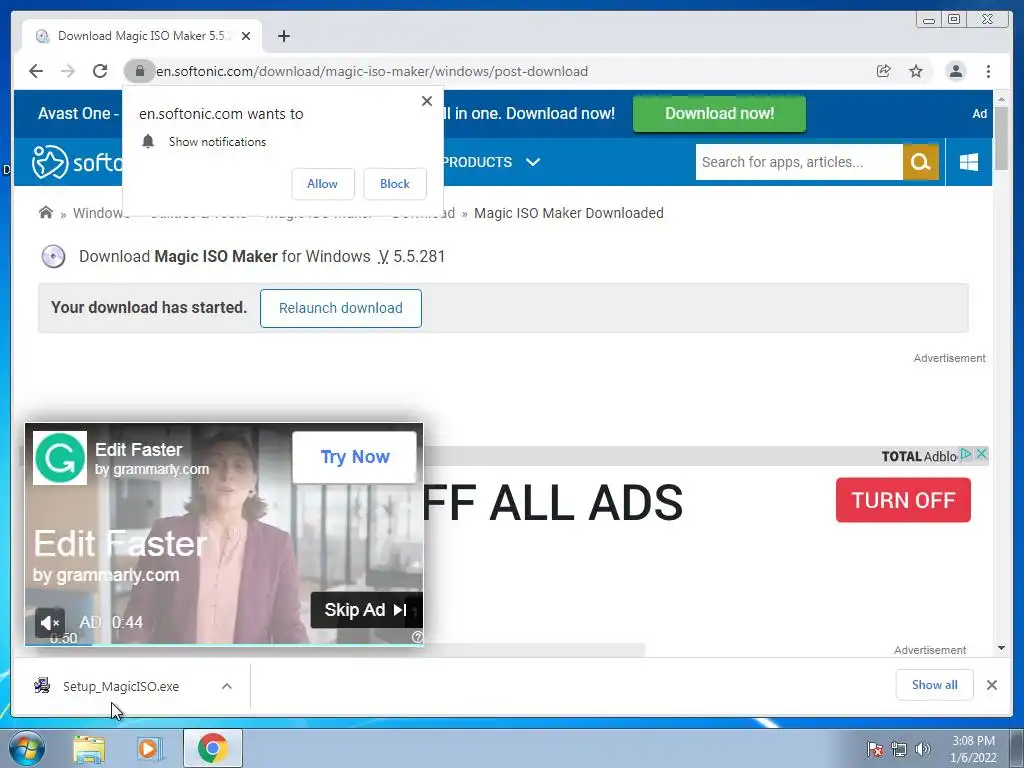Viewport: 1024px width, 768px height.
Task: Reload the page with the refresh icon
Action: [x=100, y=71]
